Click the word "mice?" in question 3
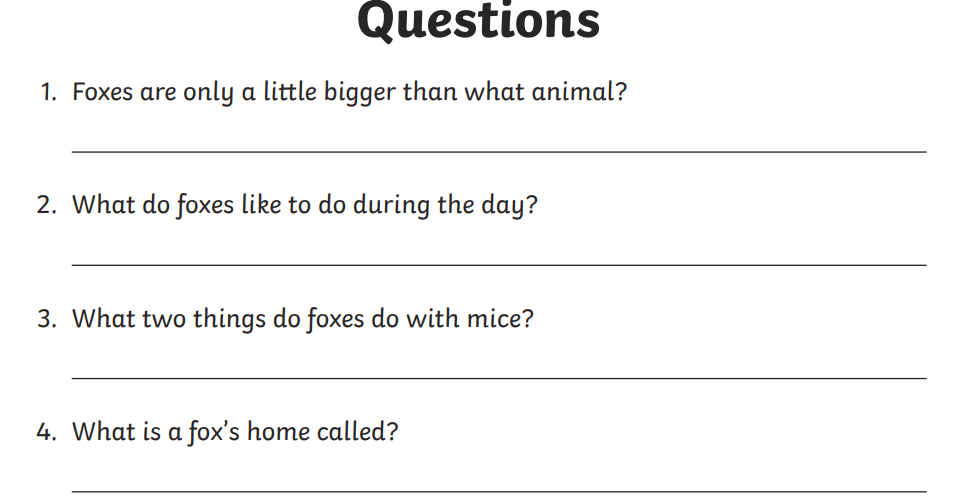This screenshot has width=955, height=503. (500, 318)
